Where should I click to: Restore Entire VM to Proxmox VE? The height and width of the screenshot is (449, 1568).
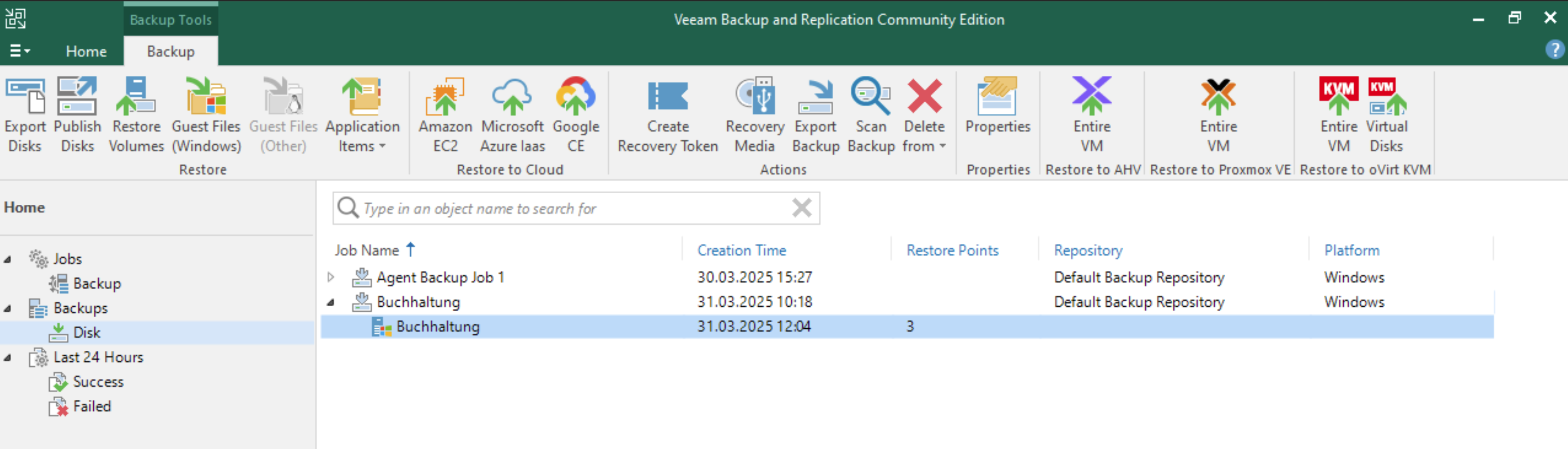click(1219, 115)
